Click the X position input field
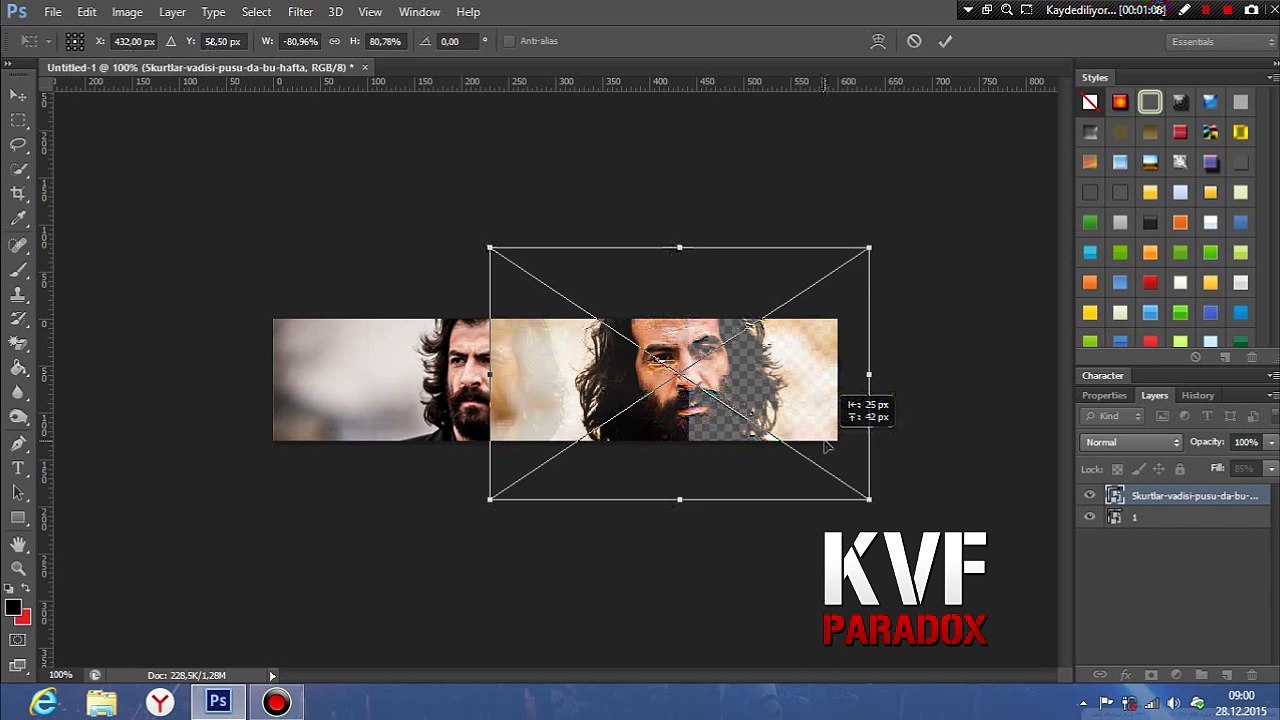 tap(133, 41)
